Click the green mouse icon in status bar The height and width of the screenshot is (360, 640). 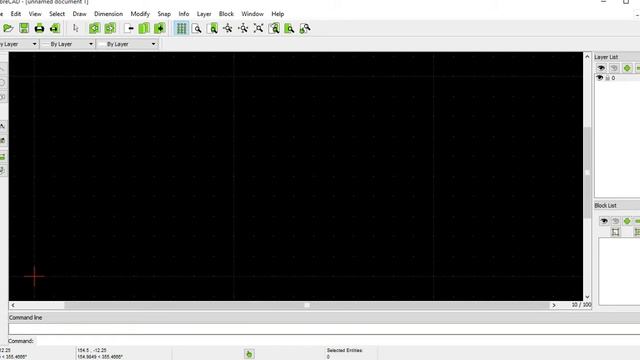point(249,354)
